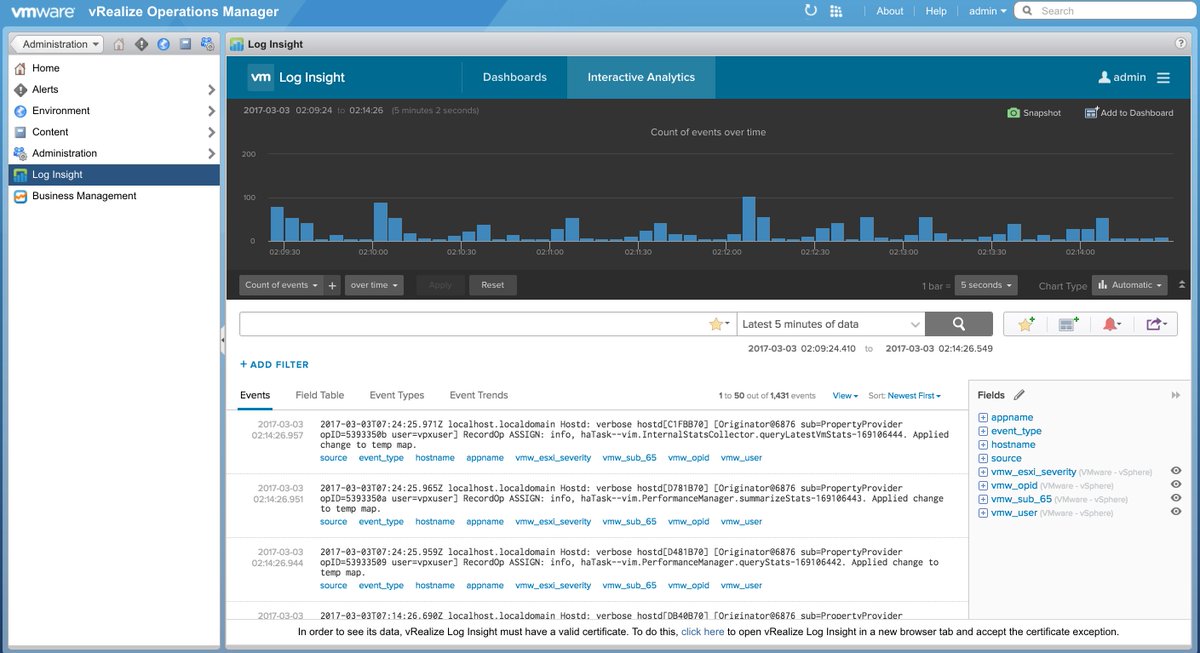This screenshot has height=653, width=1200.
Task: Click the help question mark icon
Action: 1181,44
